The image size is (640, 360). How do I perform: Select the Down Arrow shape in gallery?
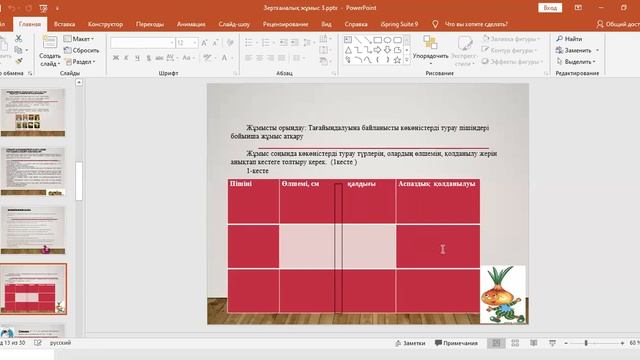(387, 50)
